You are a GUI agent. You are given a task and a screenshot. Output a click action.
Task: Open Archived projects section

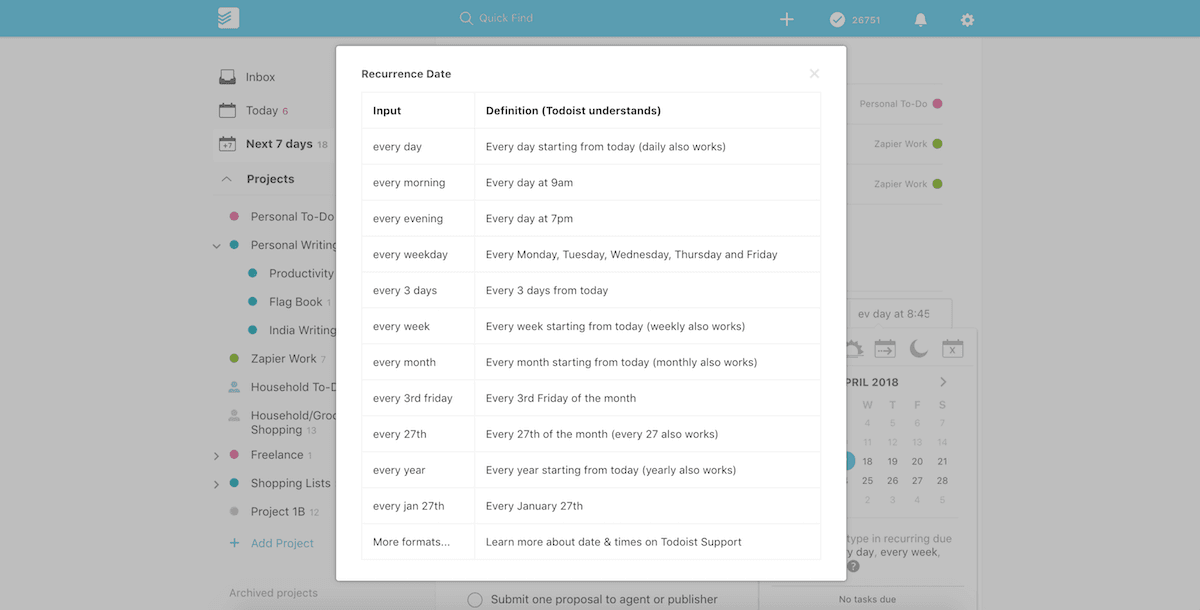tap(273, 593)
